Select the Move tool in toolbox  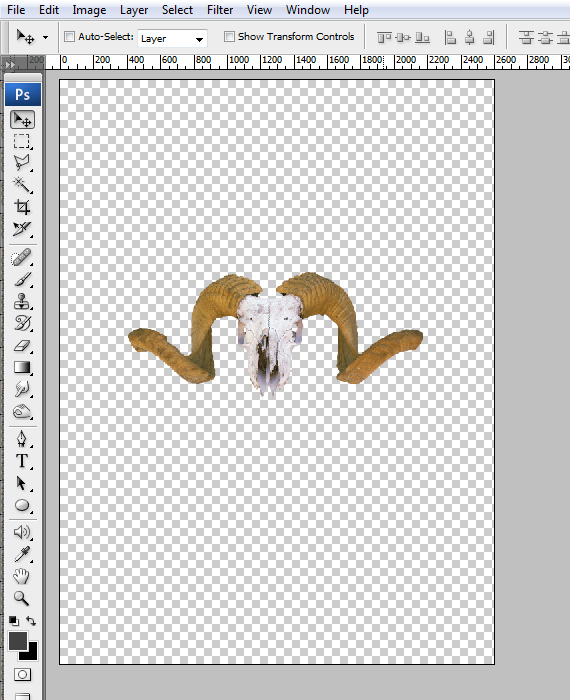tap(22, 120)
